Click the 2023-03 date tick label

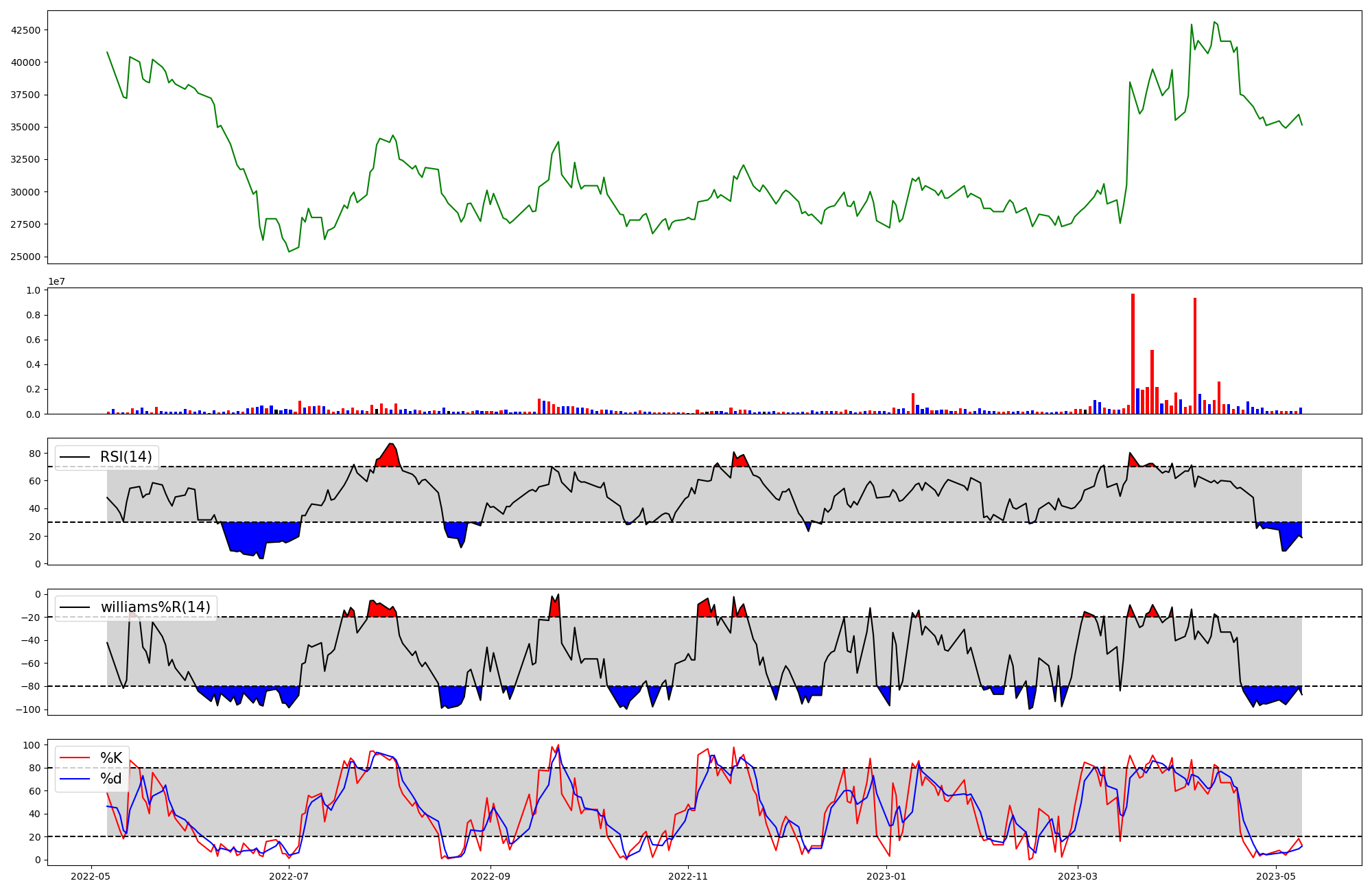(1078, 876)
